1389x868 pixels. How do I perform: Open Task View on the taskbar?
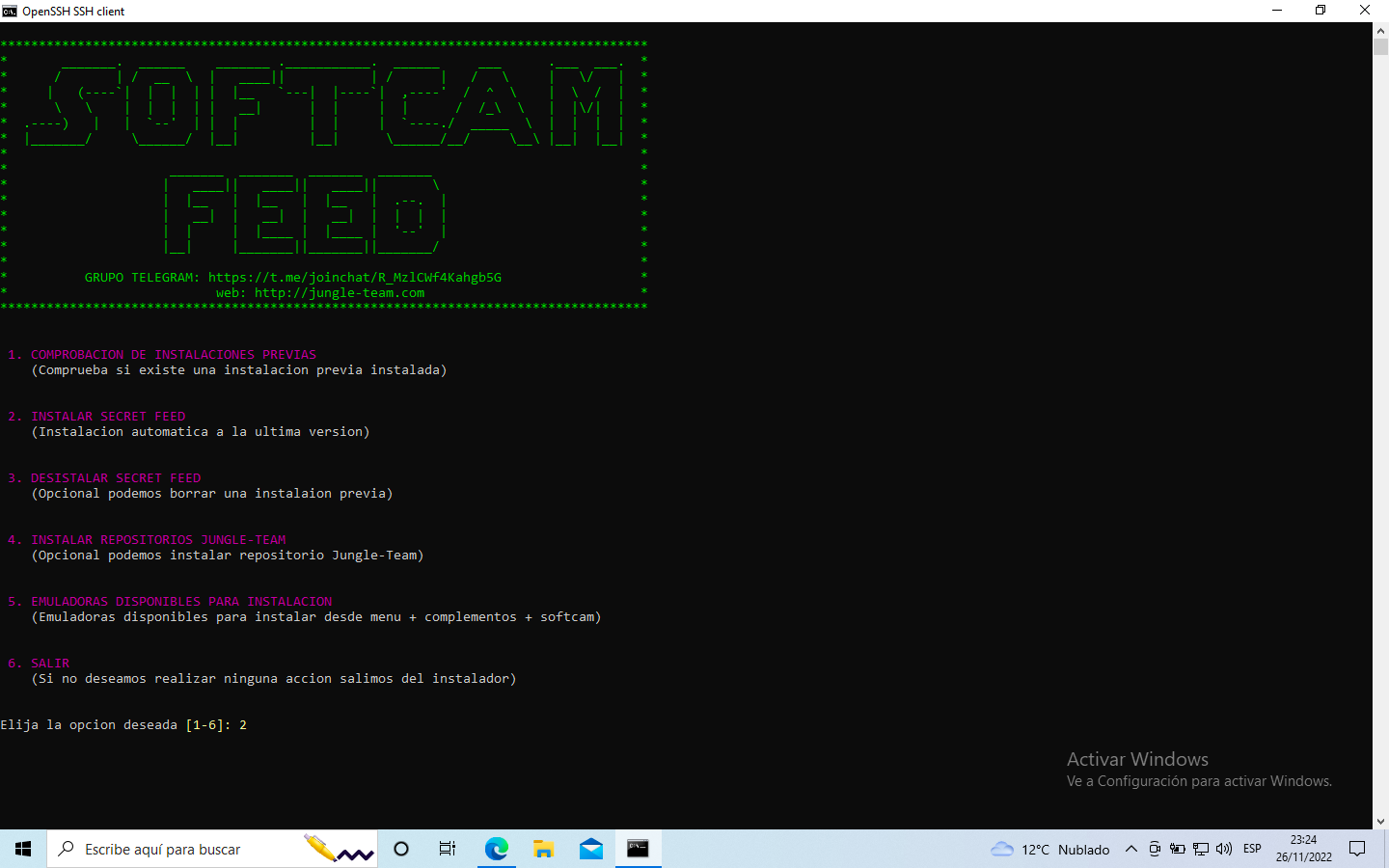(448, 849)
